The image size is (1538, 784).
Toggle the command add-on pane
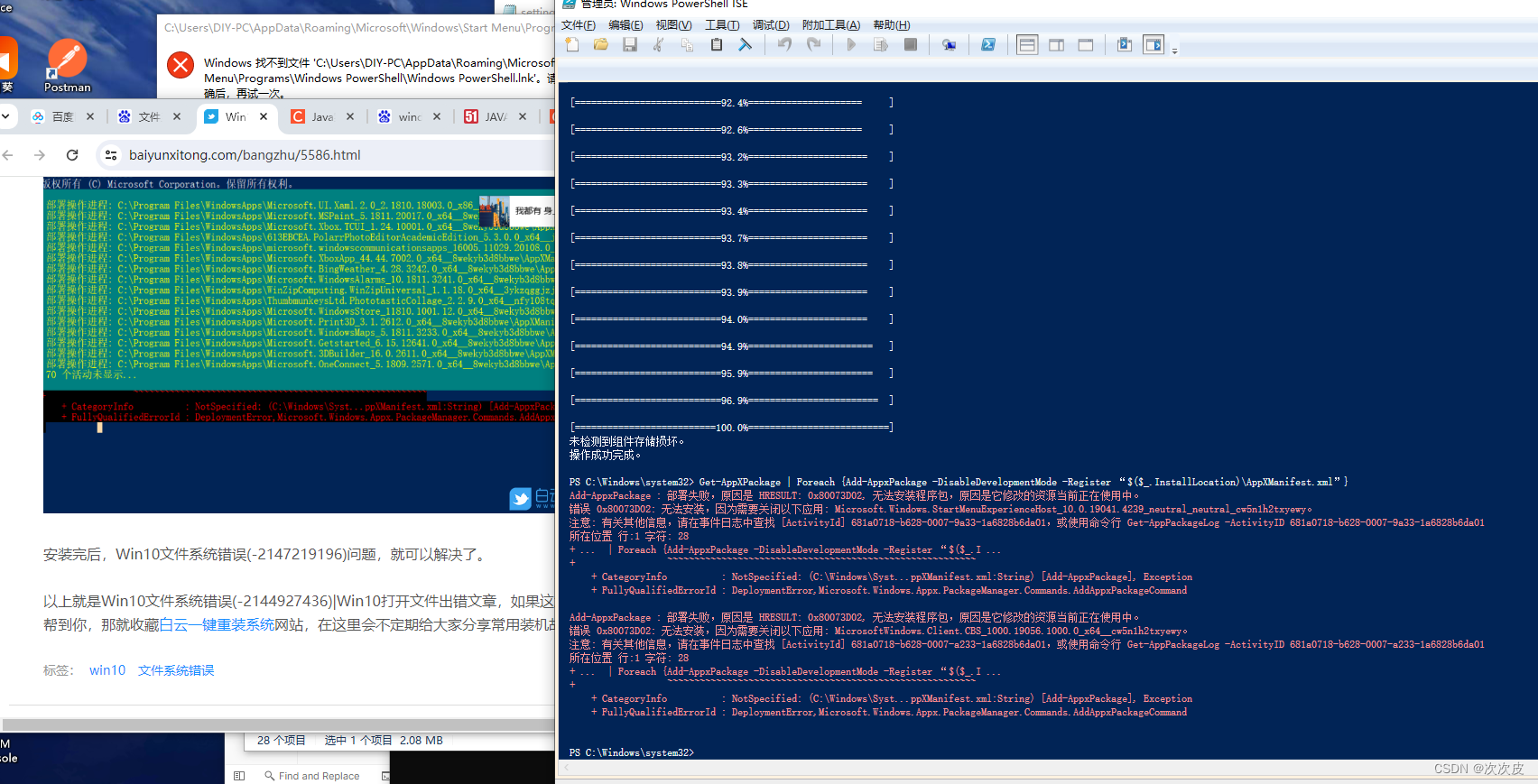[1153, 45]
